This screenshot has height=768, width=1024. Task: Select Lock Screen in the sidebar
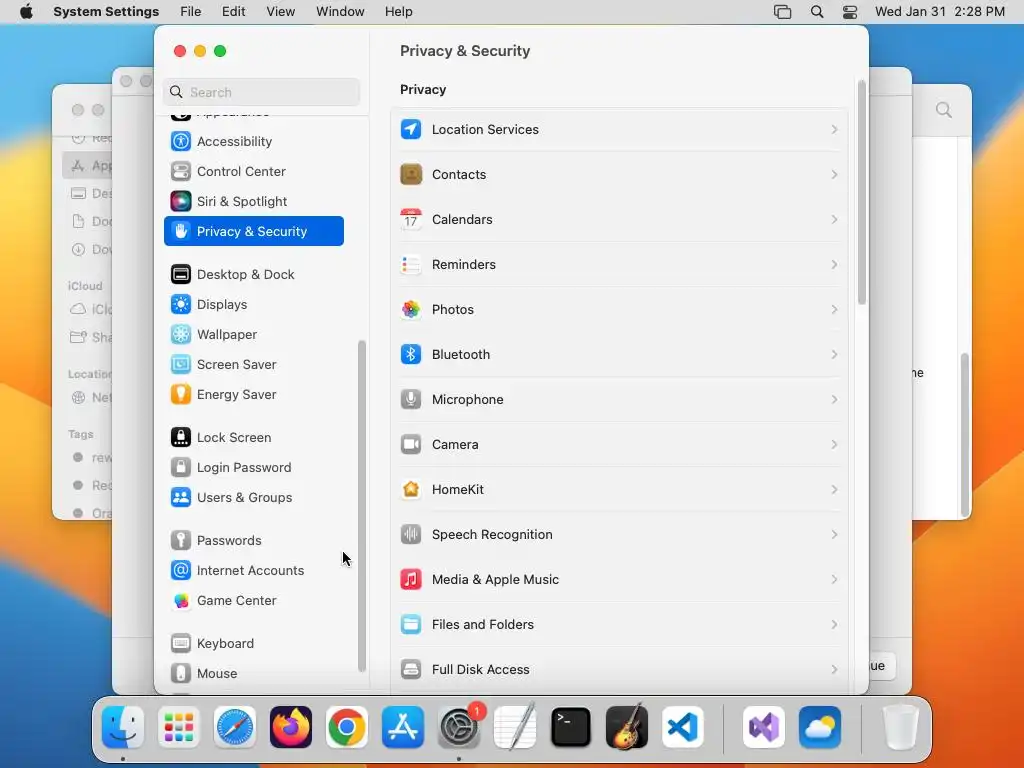[254, 438]
